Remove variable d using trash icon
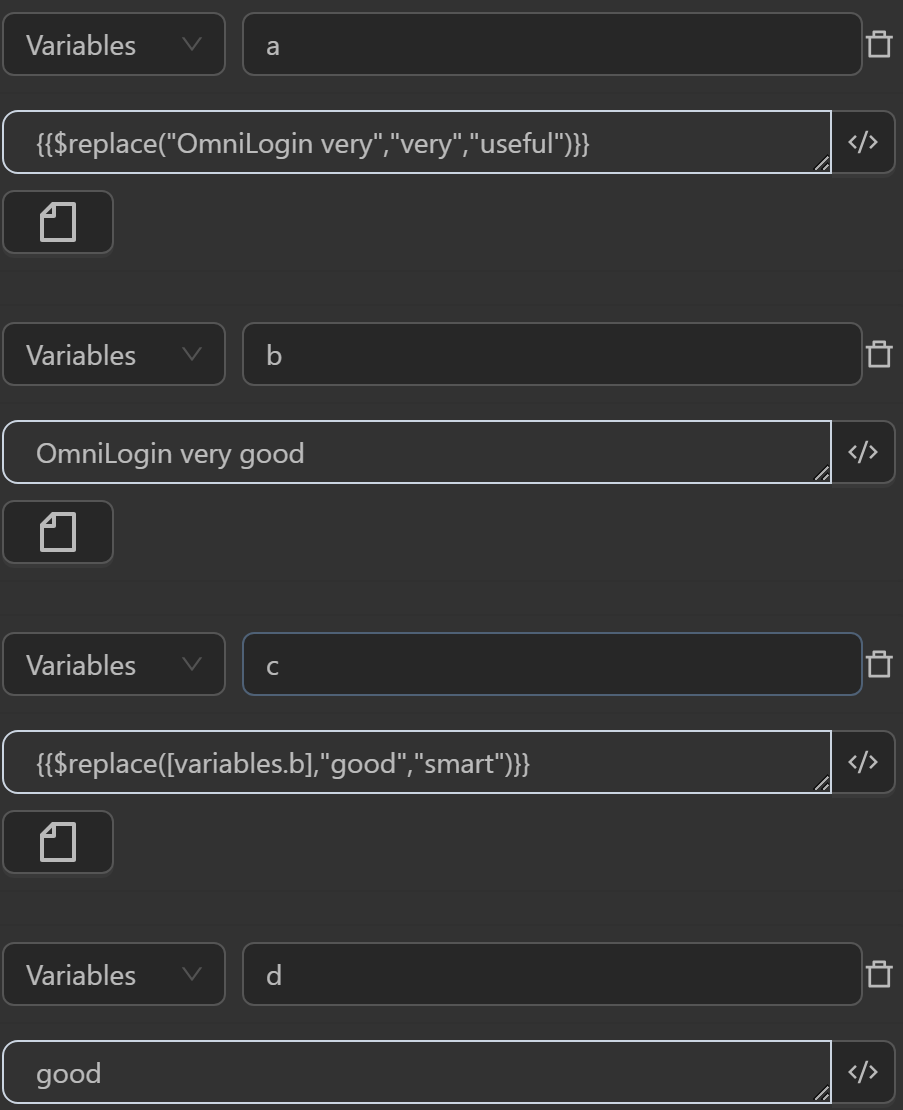903x1110 pixels. click(879, 974)
